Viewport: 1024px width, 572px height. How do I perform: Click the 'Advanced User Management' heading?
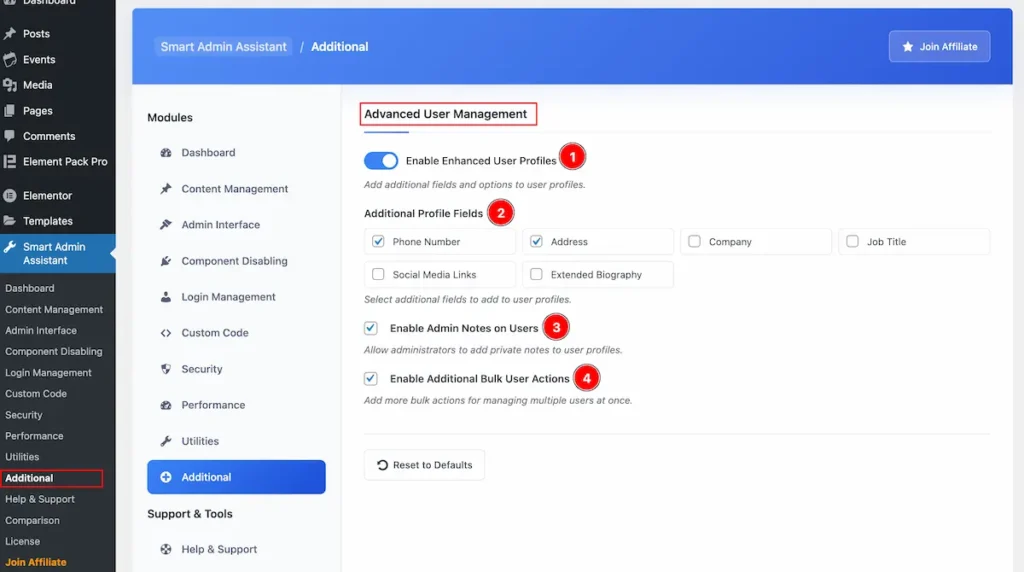click(x=445, y=114)
